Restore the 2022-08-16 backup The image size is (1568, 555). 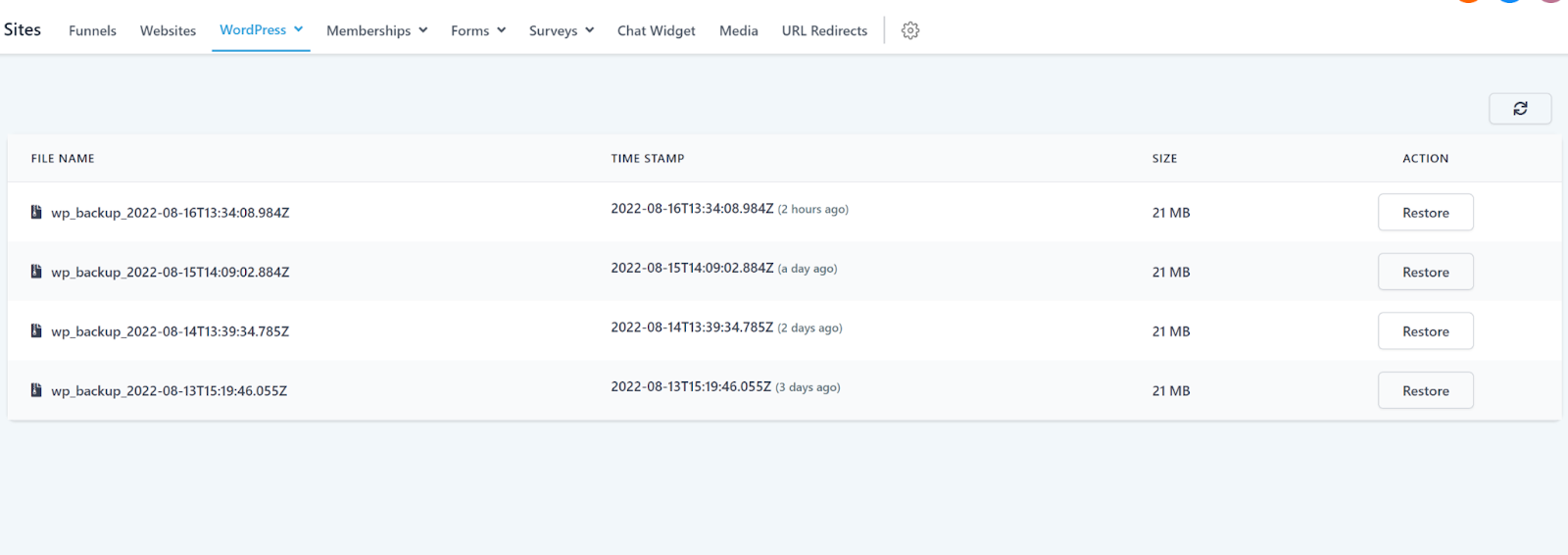click(x=1425, y=212)
